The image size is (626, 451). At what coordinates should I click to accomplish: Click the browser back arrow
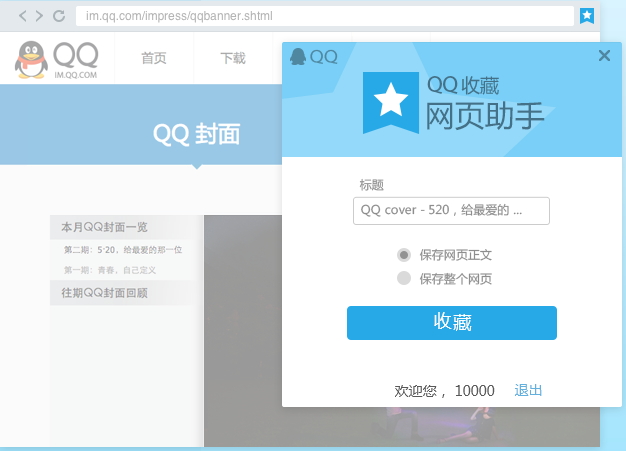pyautogui.click(x=23, y=16)
